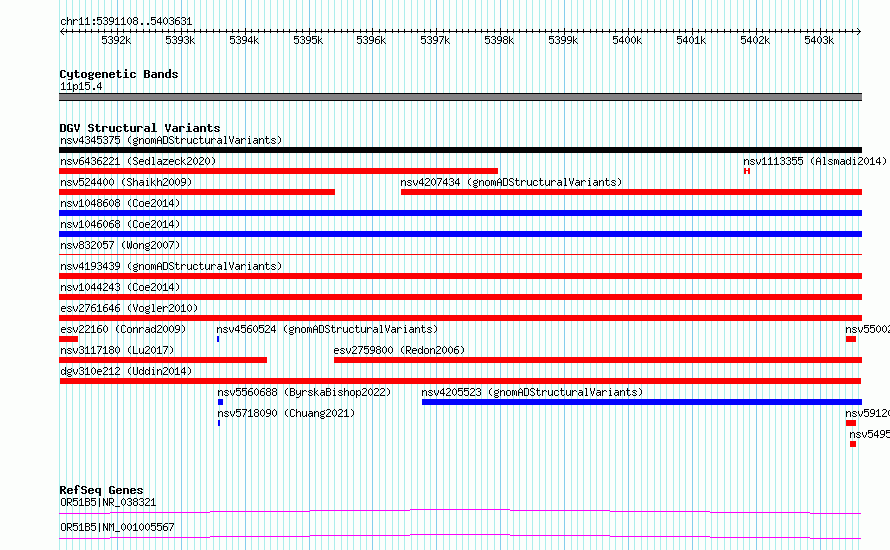Click the 5402k ruler label

point(755,40)
